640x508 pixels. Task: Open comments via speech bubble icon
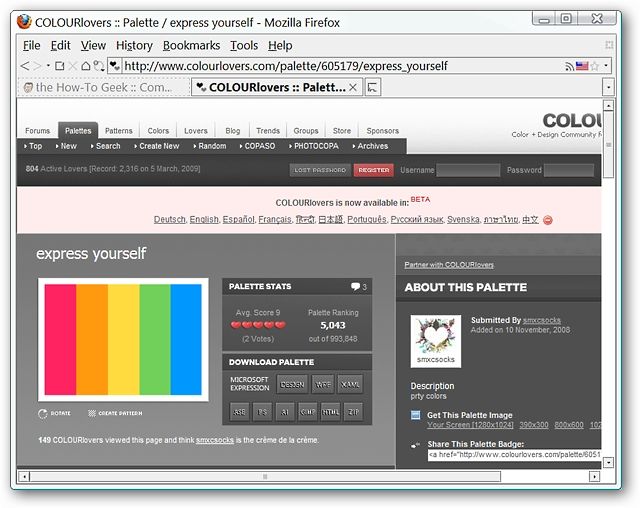point(356,286)
